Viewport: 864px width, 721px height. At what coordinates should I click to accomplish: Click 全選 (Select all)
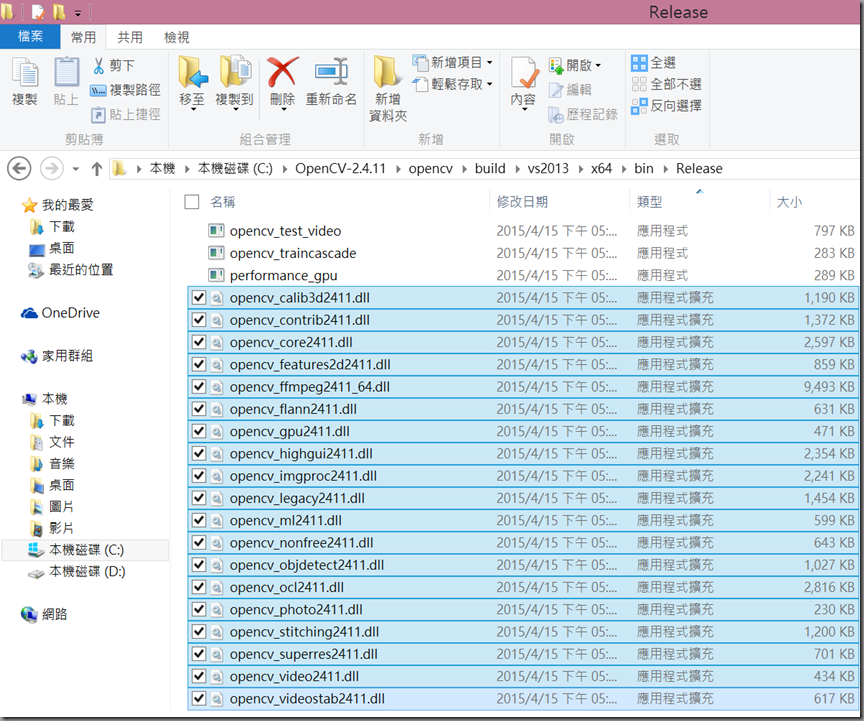(654, 63)
